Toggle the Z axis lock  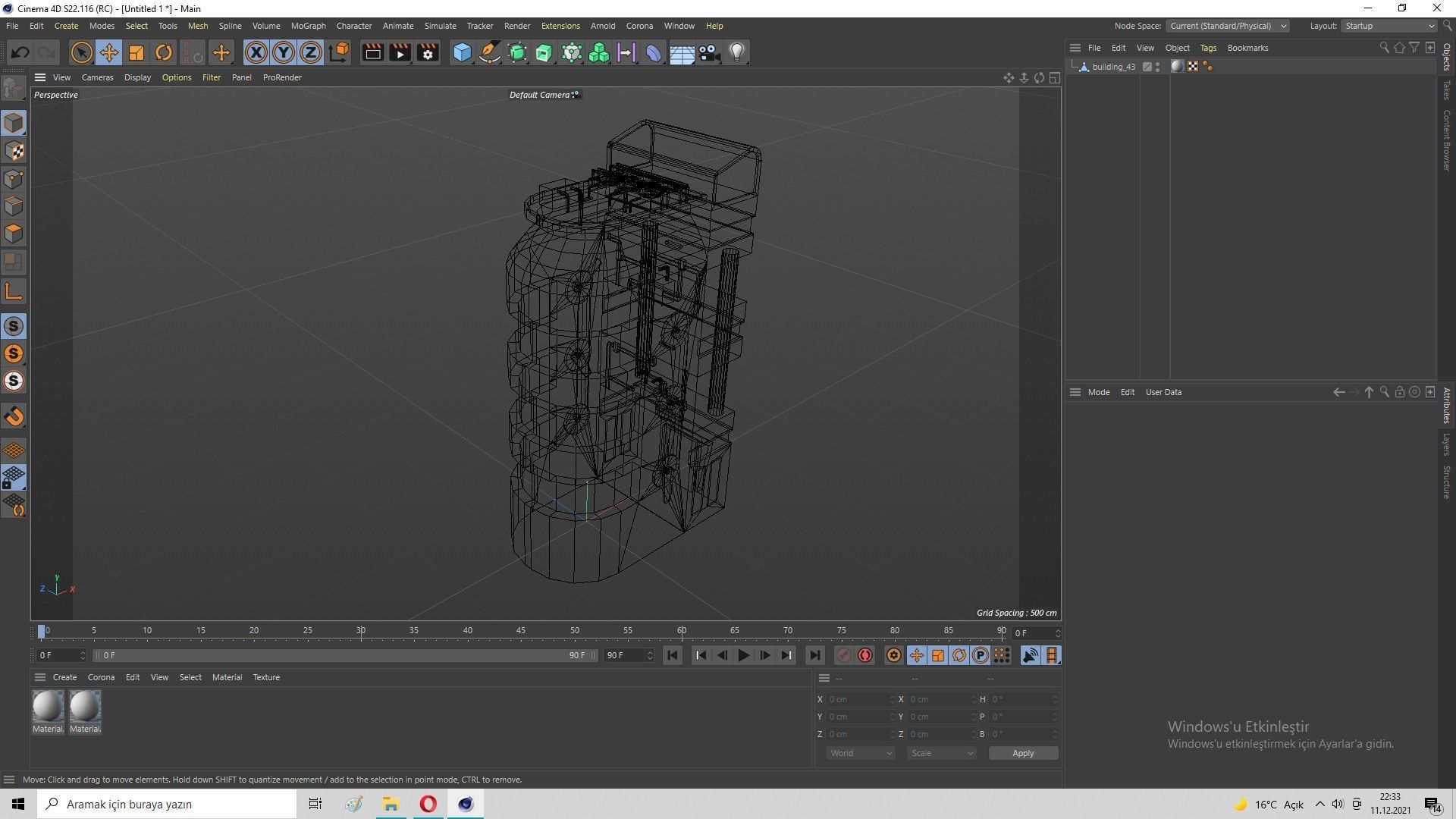[311, 52]
